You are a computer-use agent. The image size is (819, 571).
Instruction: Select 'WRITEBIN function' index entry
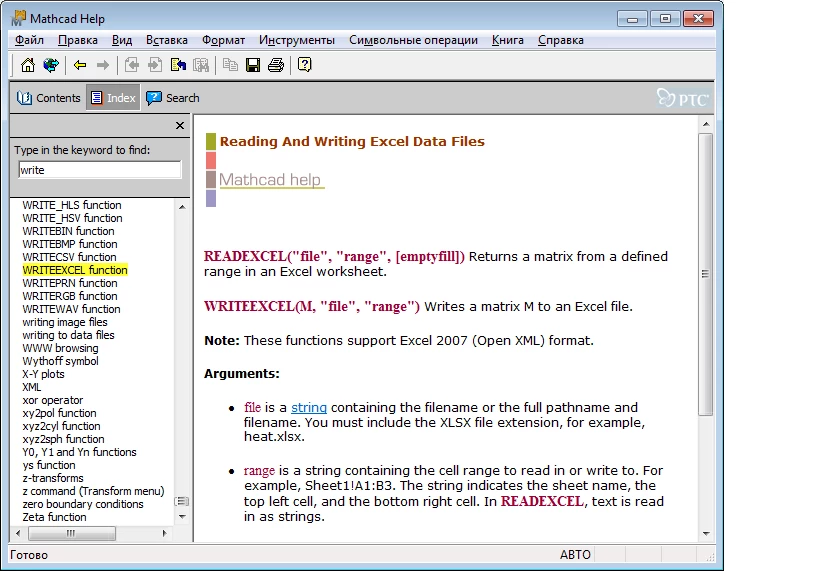(68, 231)
